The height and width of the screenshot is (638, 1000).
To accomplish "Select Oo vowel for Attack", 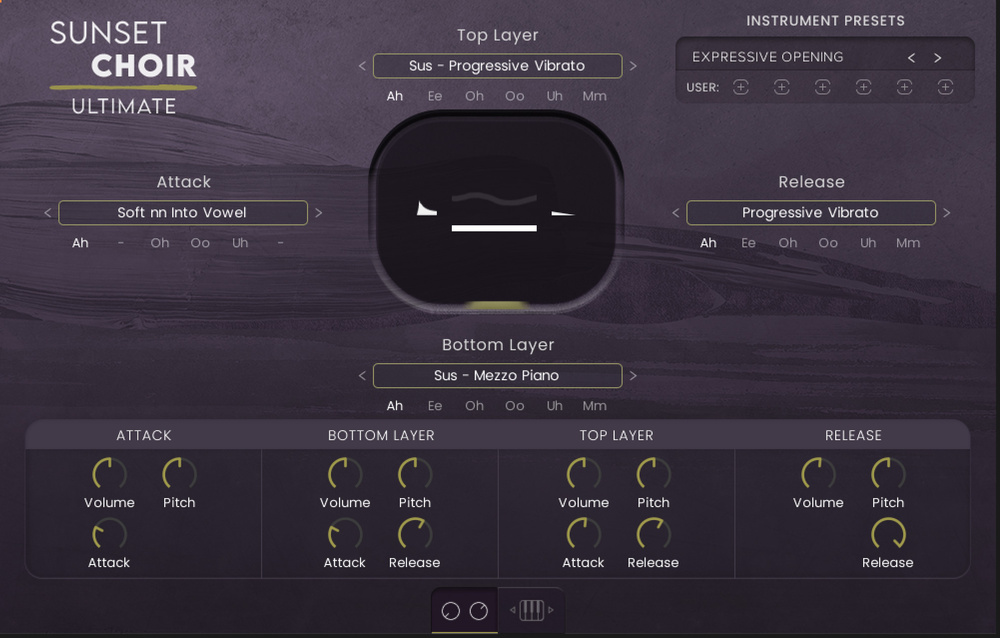I will (x=200, y=243).
